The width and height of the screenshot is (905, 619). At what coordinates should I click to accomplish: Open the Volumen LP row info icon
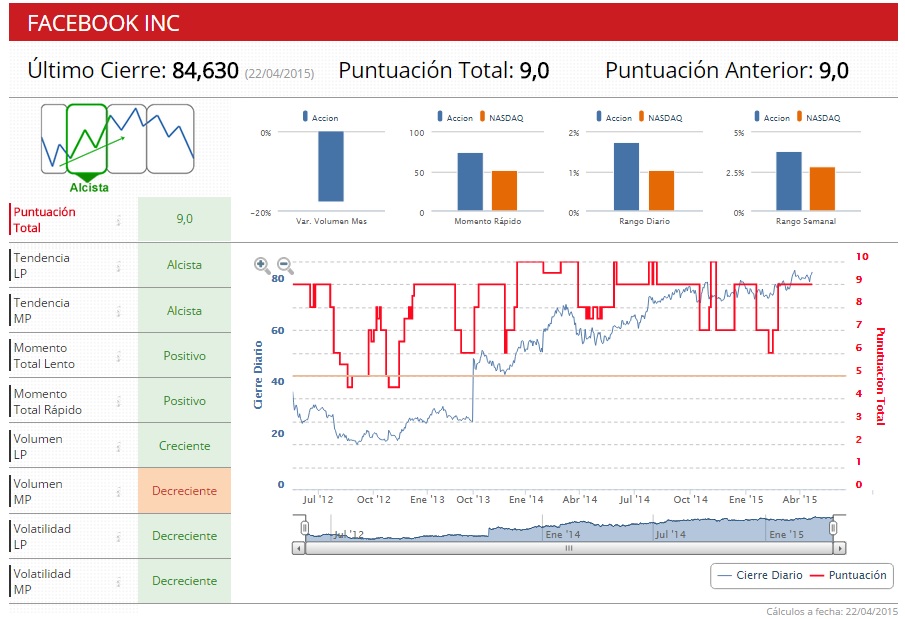click(119, 446)
